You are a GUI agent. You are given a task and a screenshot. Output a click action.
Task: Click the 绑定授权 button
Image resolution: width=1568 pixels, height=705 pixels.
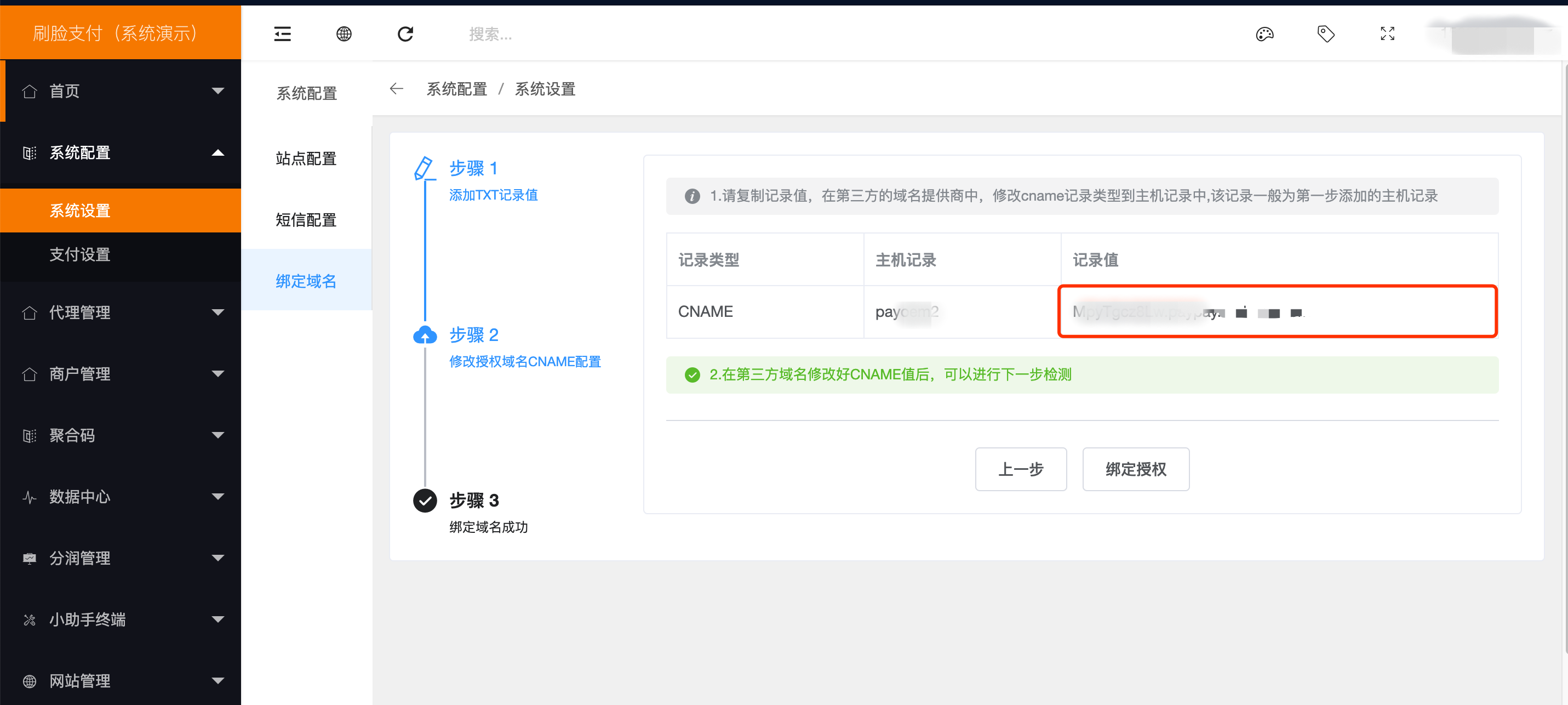coord(1135,469)
